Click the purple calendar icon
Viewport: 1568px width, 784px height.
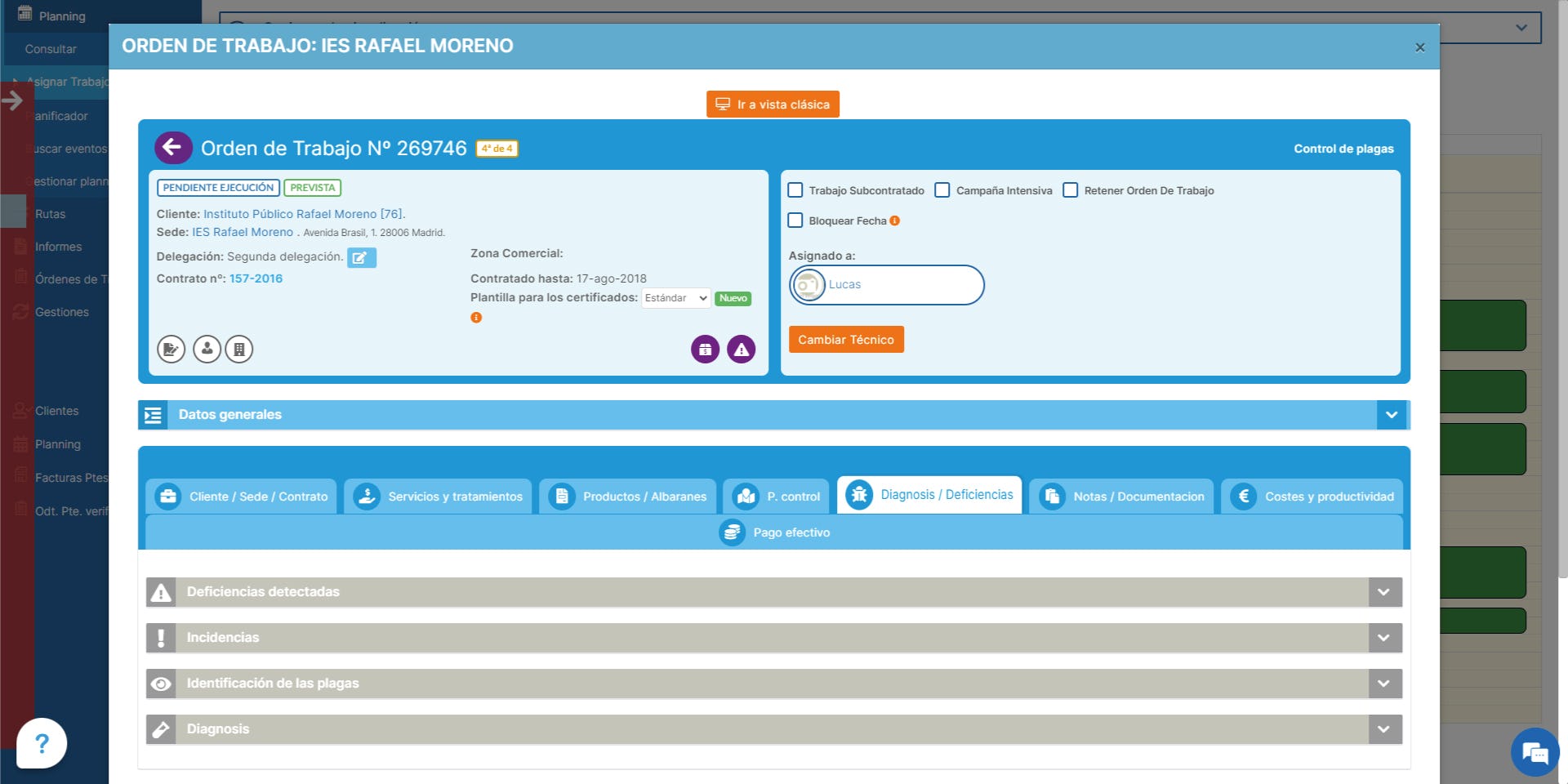pos(705,350)
